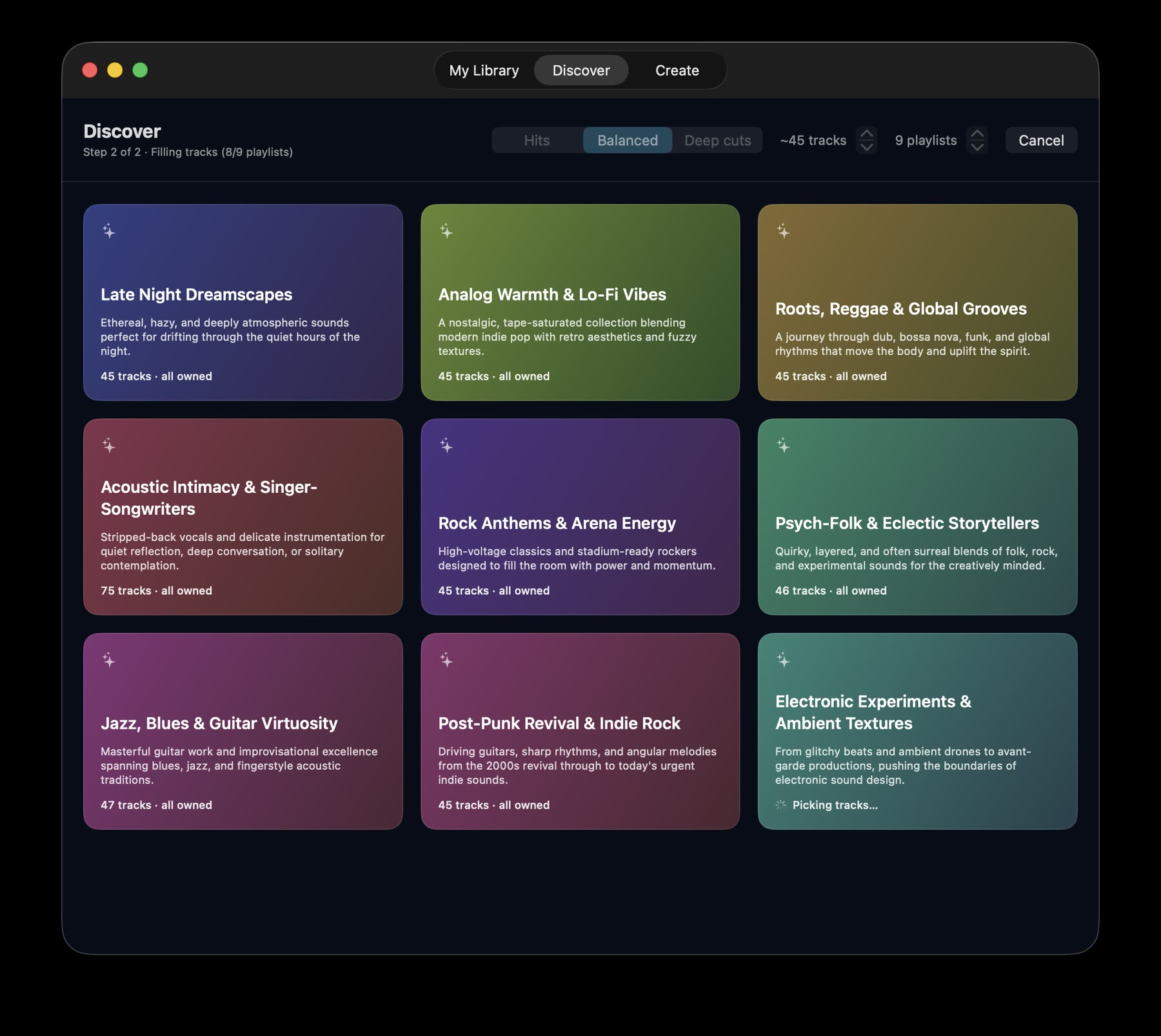Click the green fullscreen window button
The width and height of the screenshot is (1161, 1036).
(140, 70)
